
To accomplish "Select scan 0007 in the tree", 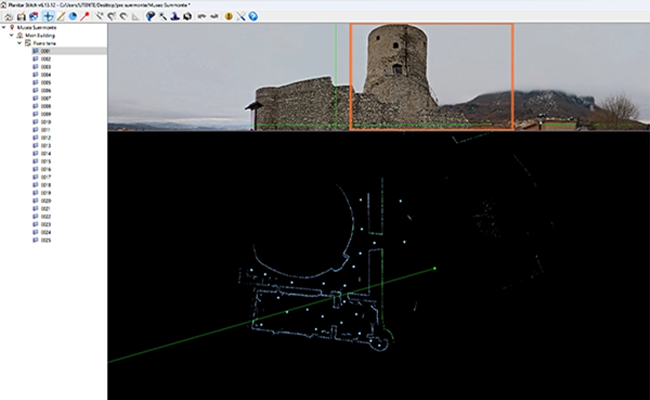I will click(46, 98).
